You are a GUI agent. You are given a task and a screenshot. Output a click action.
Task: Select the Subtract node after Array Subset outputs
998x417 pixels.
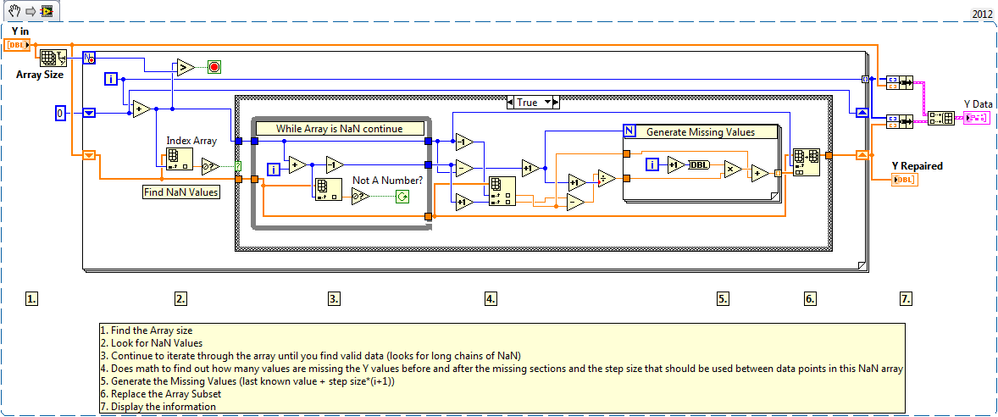click(x=577, y=202)
